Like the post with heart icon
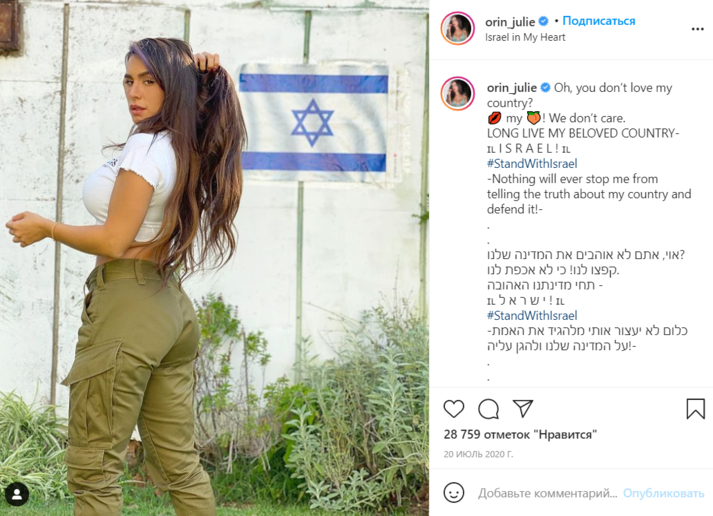713x516 pixels. (x=453, y=409)
